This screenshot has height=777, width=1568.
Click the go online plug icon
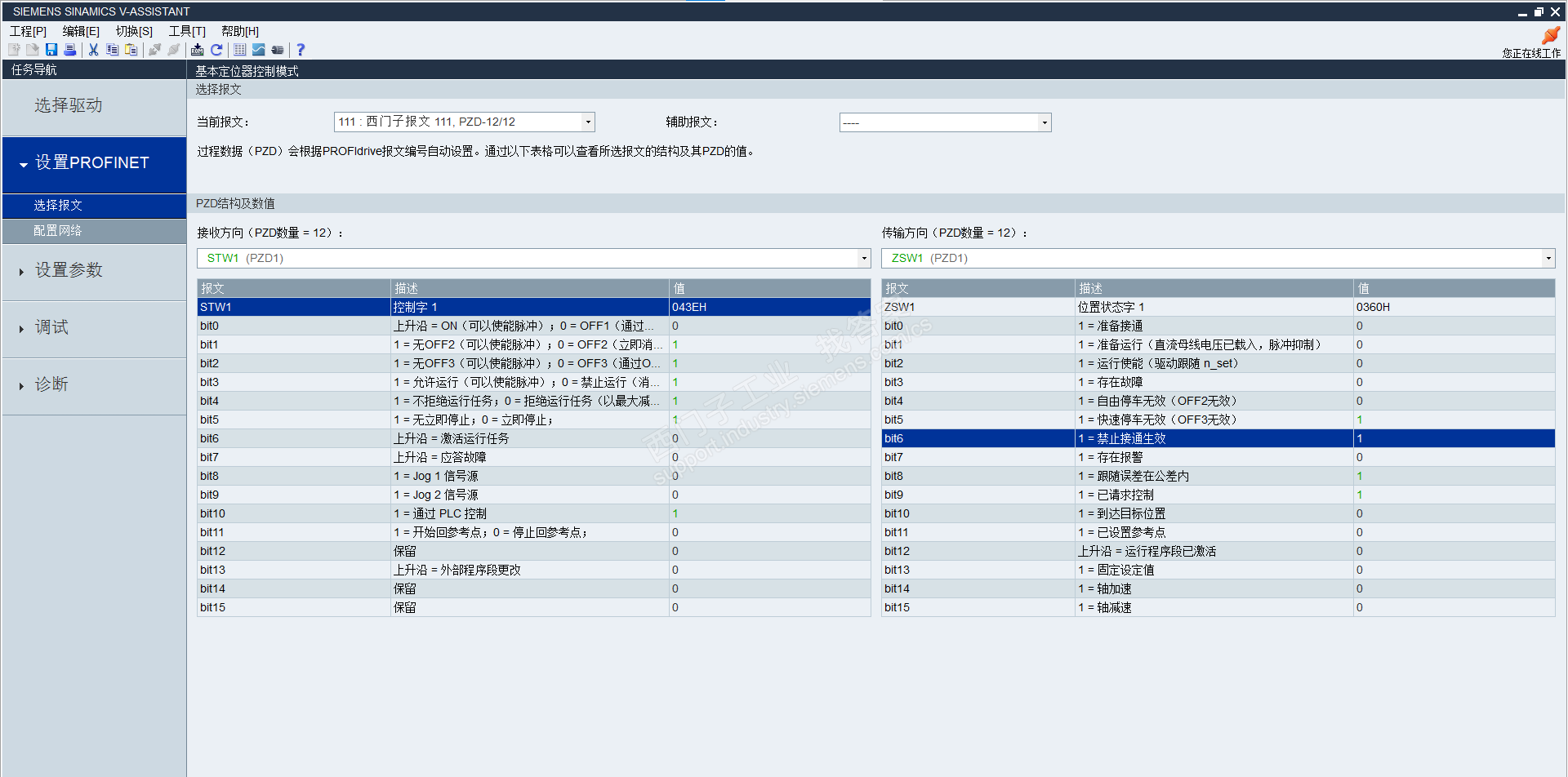155,50
